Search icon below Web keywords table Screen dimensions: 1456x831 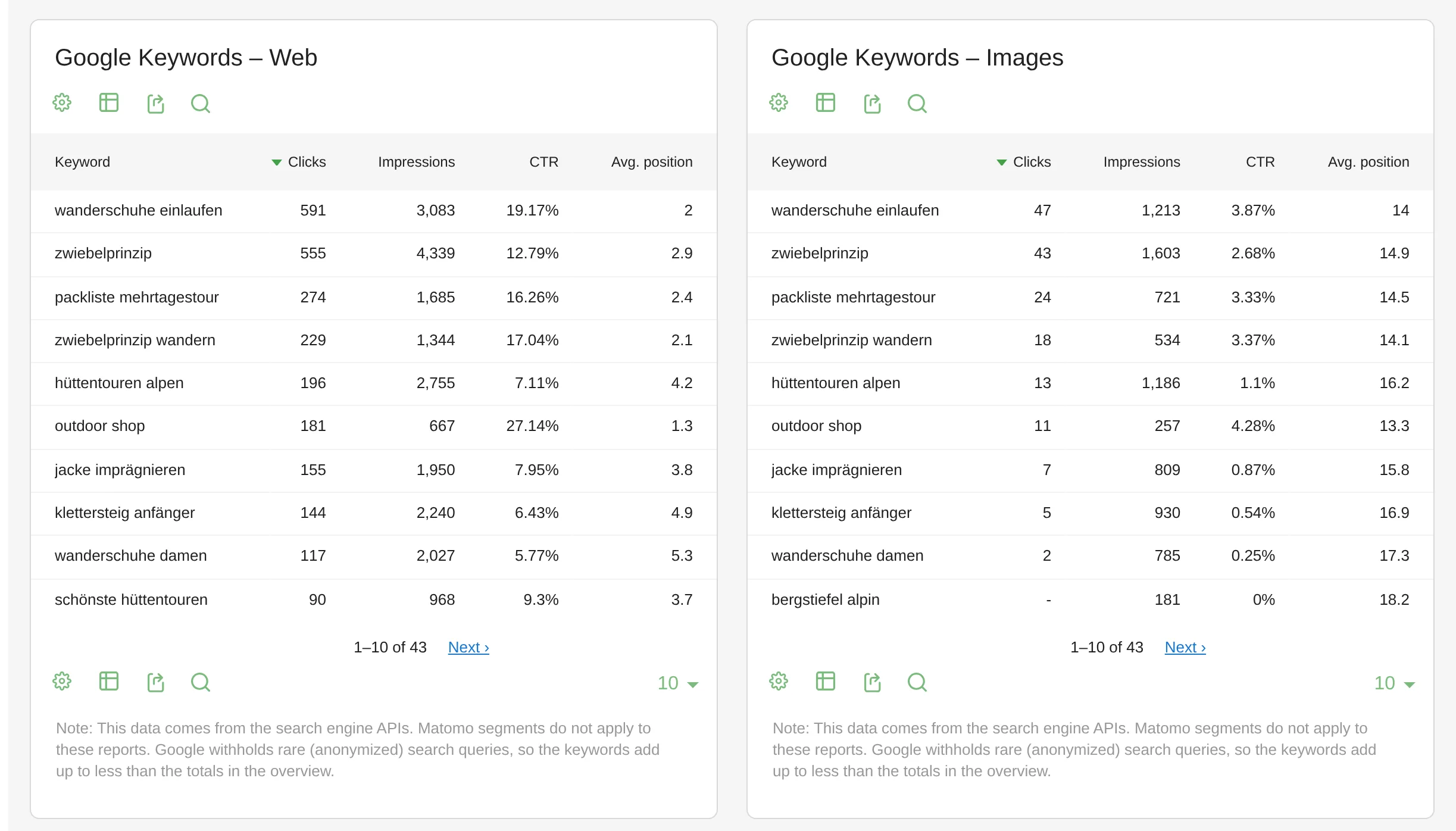point(201,682)
